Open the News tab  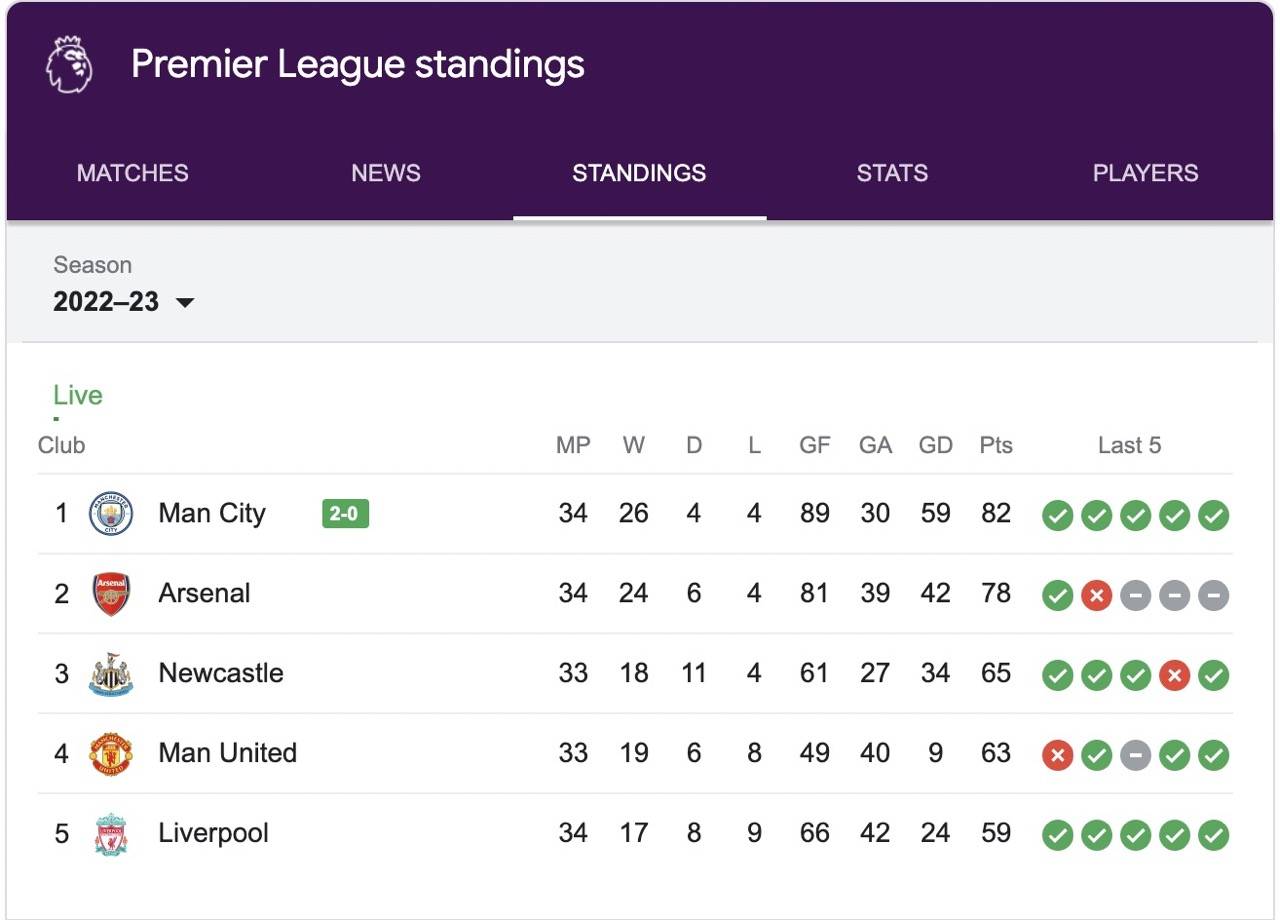pos(386,173)
